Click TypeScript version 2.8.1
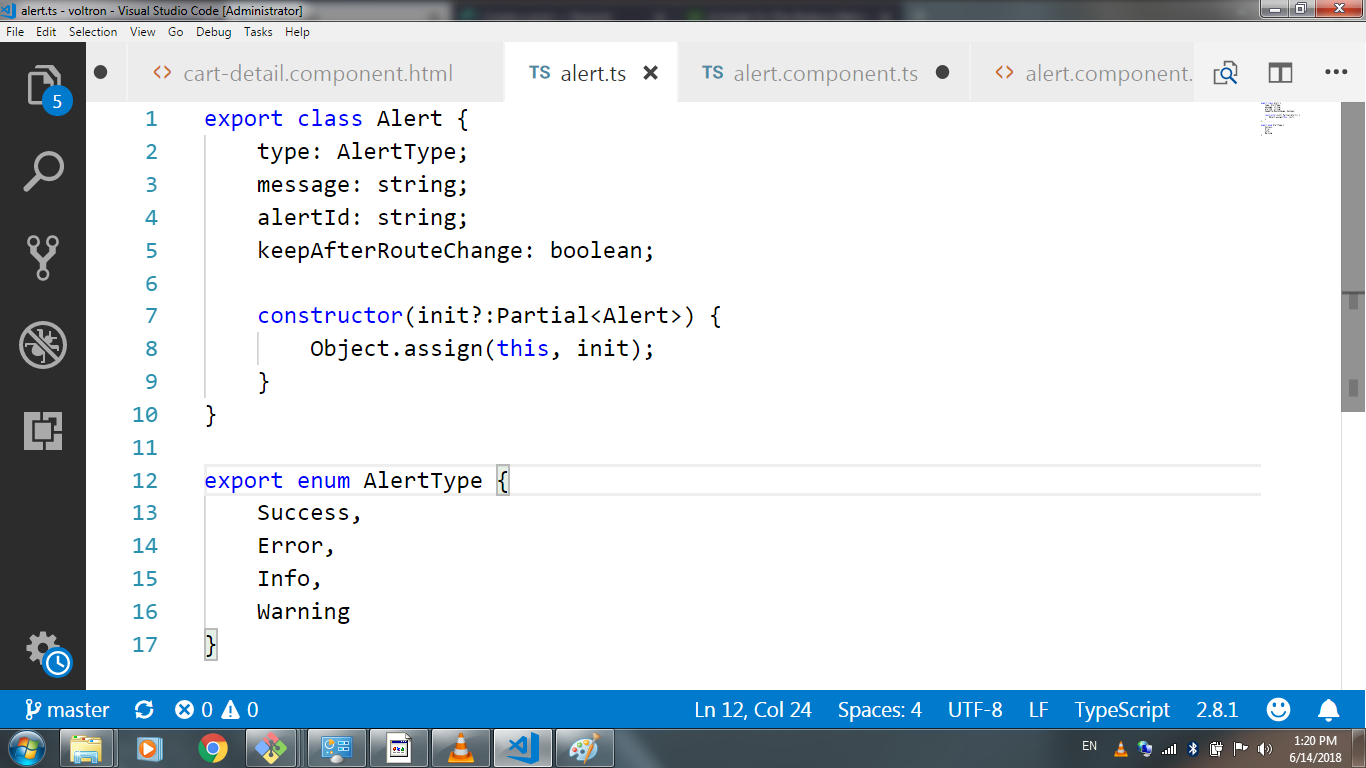1366x768 pixels. [1217, 710]
